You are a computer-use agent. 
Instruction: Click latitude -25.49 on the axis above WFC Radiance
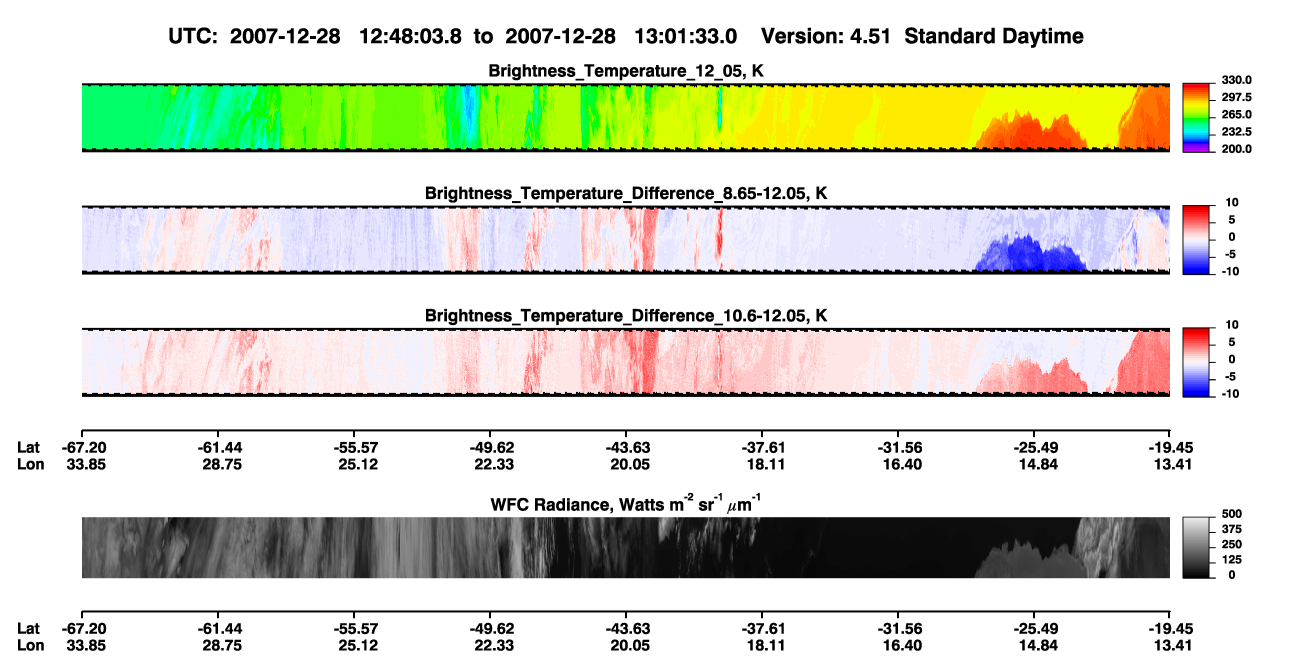tap(1034, 448)
